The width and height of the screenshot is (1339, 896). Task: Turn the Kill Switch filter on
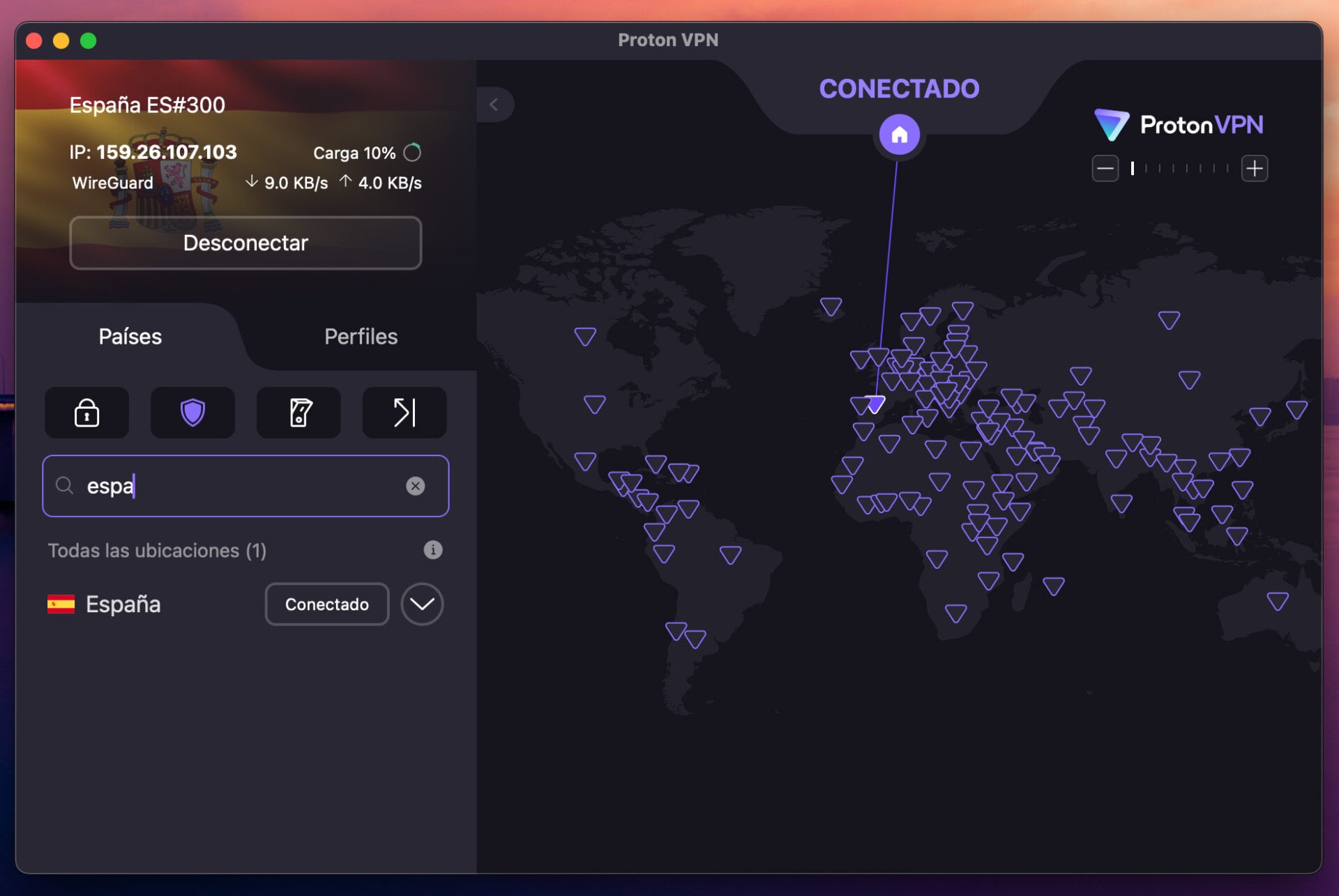coord(298,413)
